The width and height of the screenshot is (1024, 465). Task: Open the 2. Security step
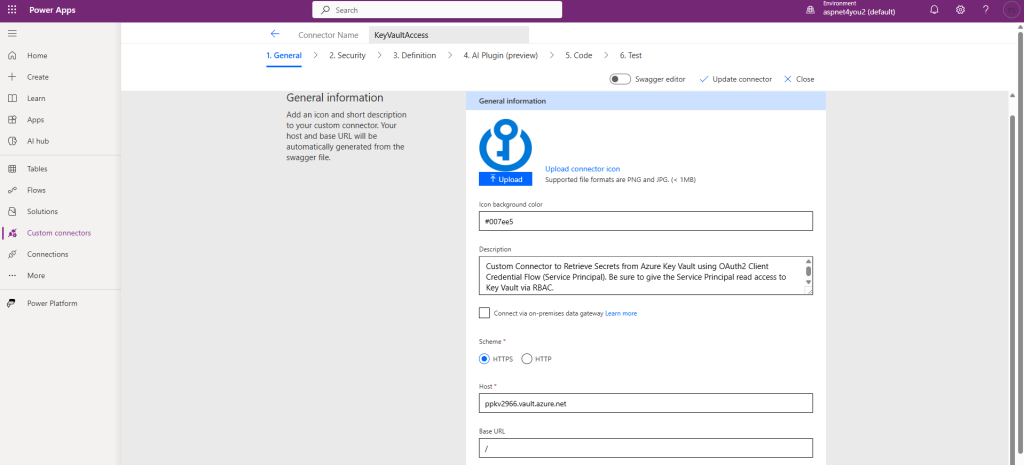347,56
